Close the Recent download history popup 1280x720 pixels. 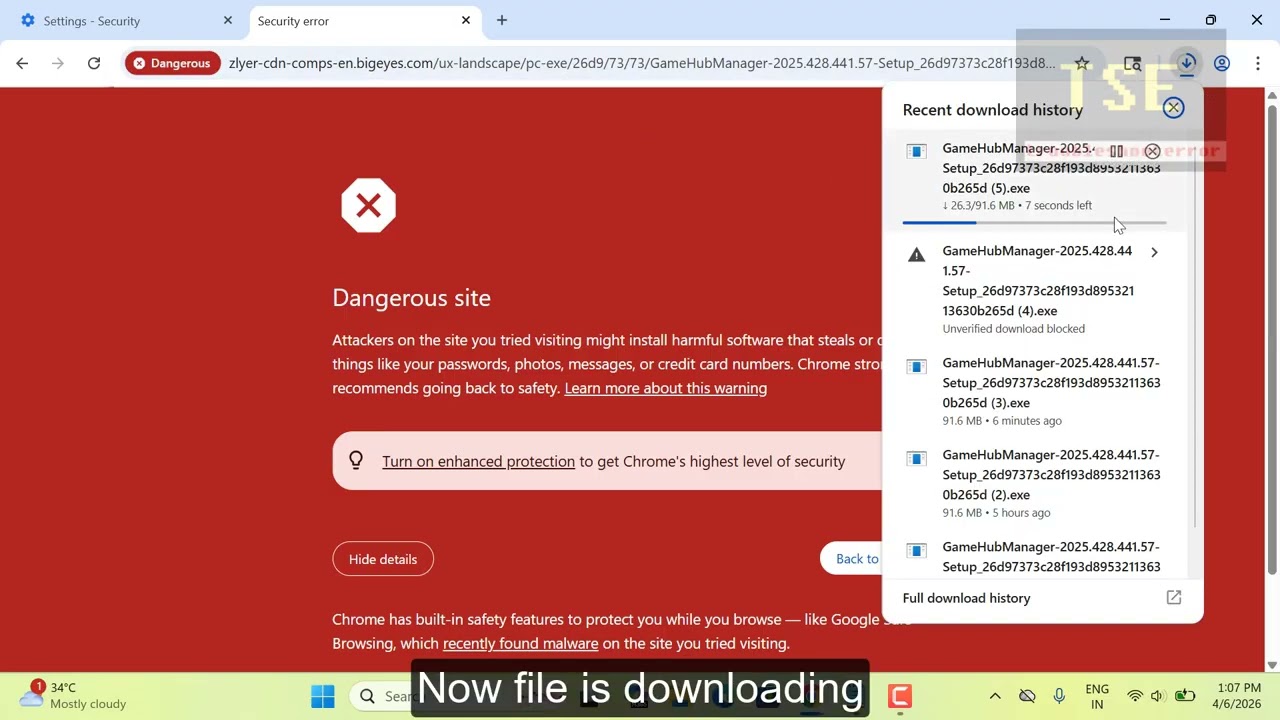[x=1173, y=108]
